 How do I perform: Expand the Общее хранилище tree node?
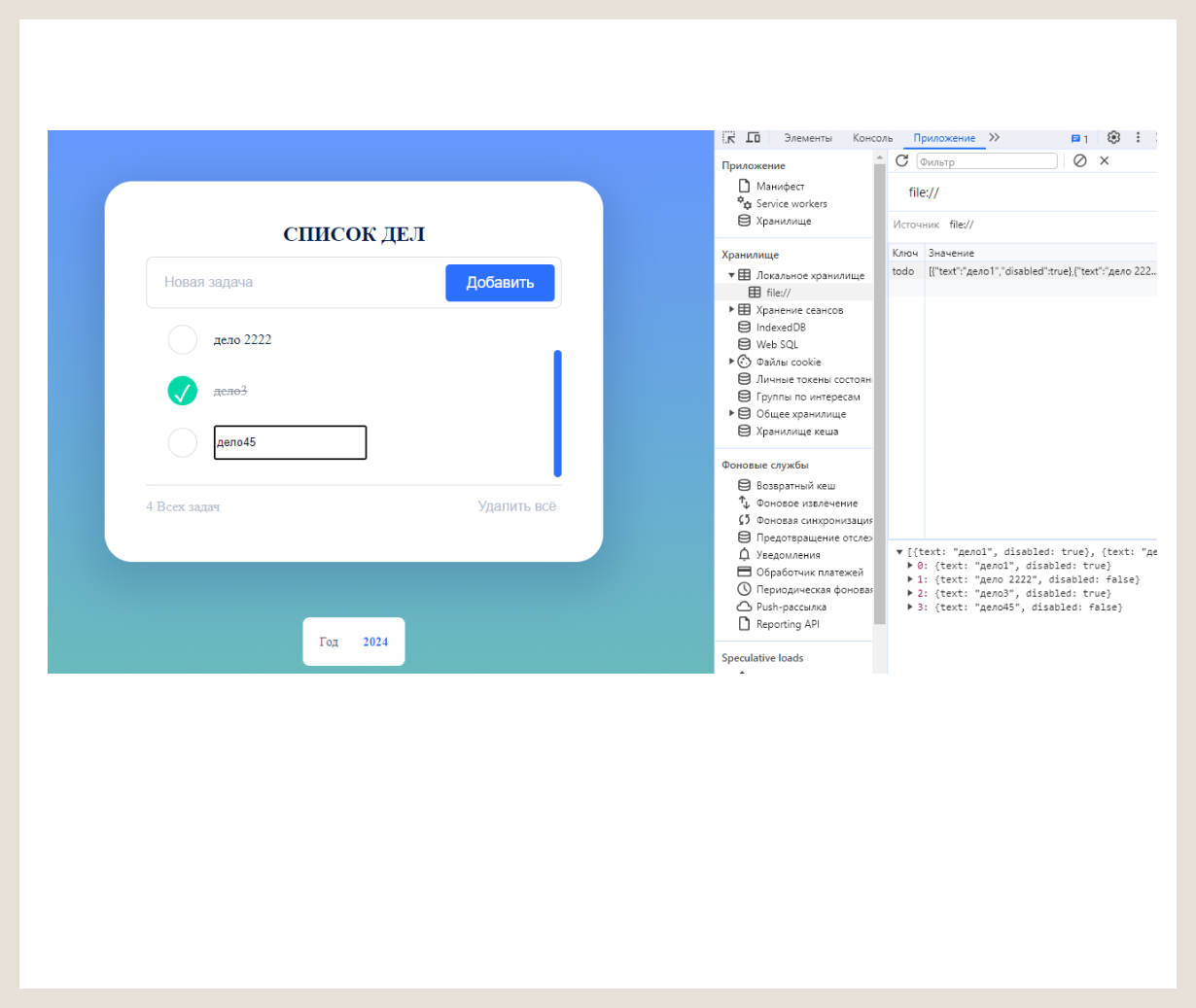pyautogui.click(x=731, y=413)
